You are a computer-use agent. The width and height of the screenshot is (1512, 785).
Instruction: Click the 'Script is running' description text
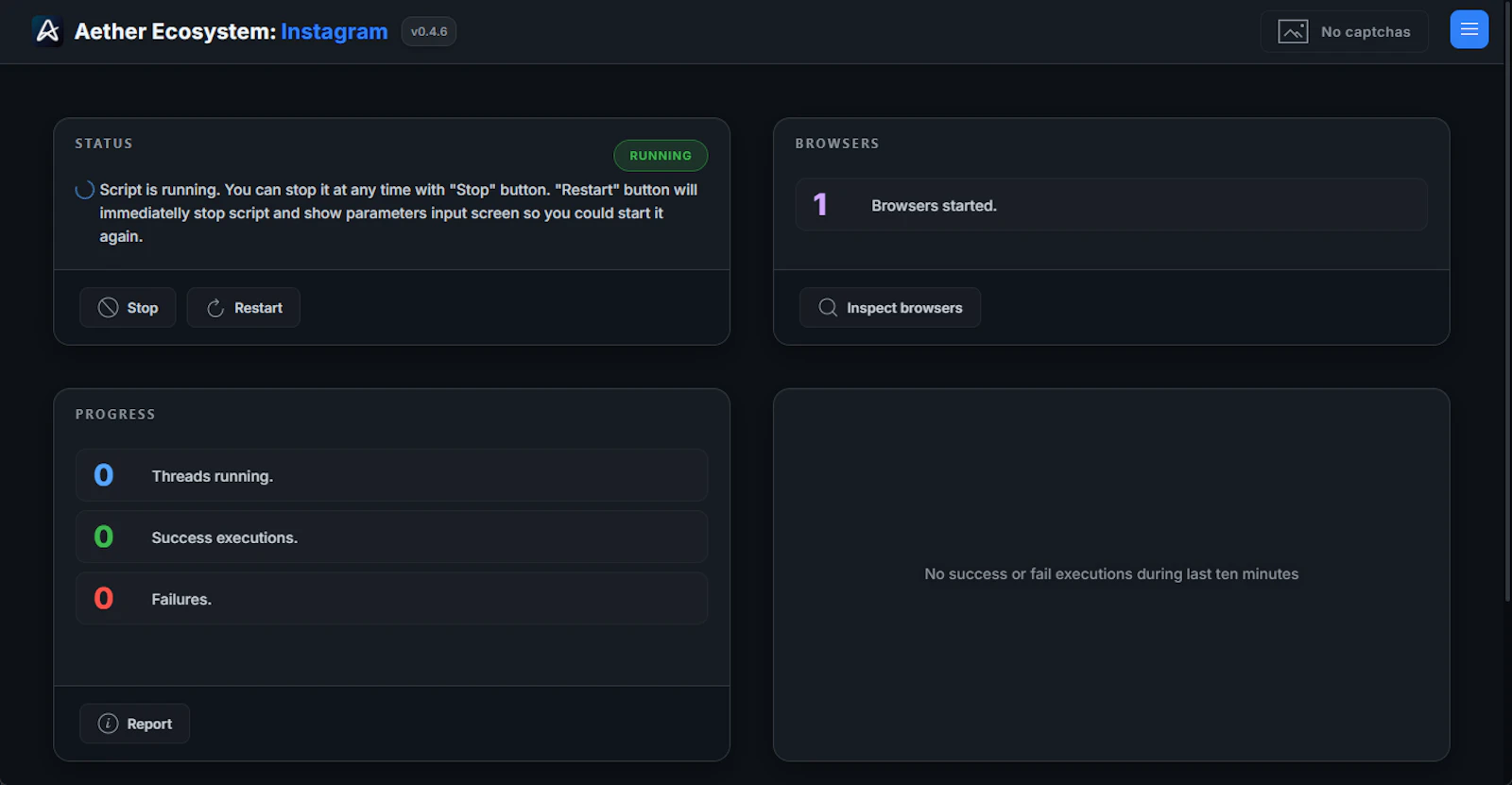[x=399, y=213]
